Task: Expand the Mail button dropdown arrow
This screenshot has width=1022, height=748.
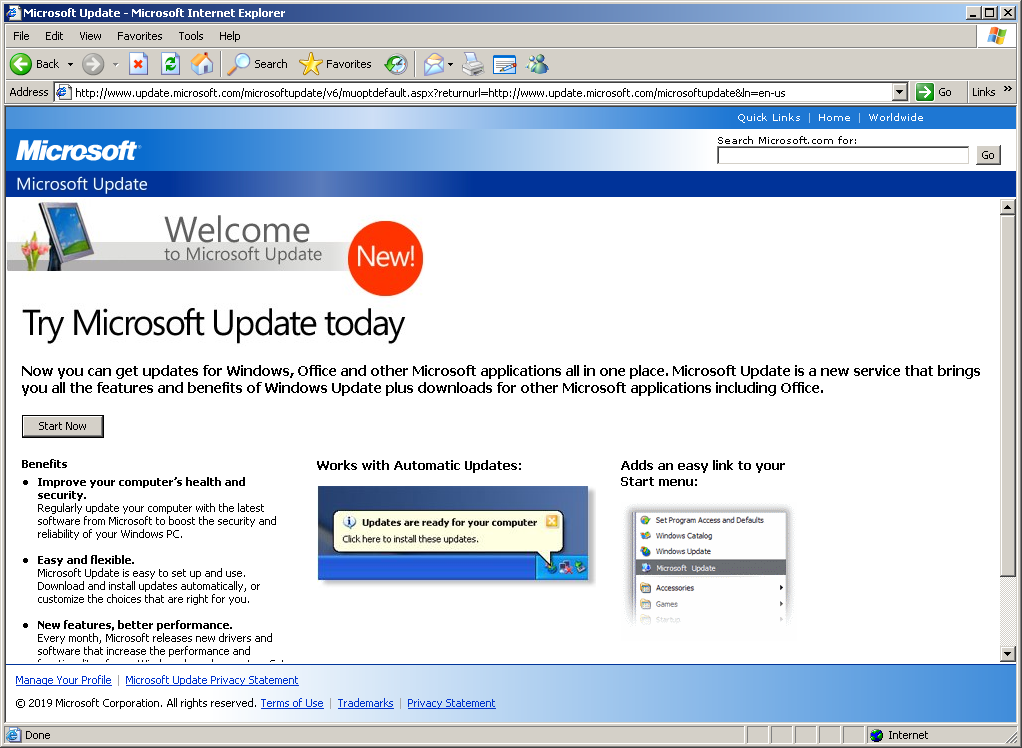Action: coord(450,65)
